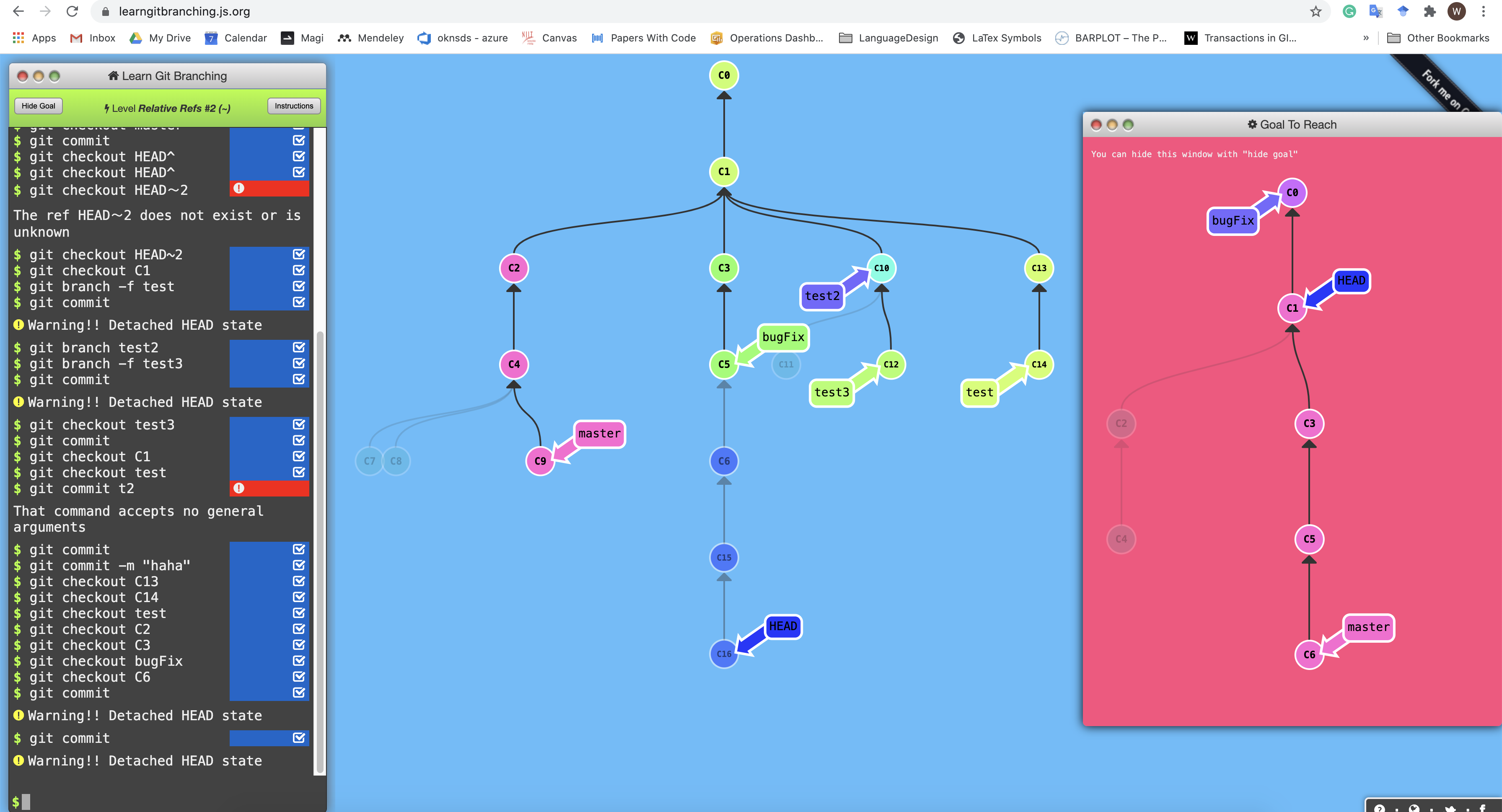Click checkbox beside 'git branch test2'
The image size is (1502, 812).
299,347
